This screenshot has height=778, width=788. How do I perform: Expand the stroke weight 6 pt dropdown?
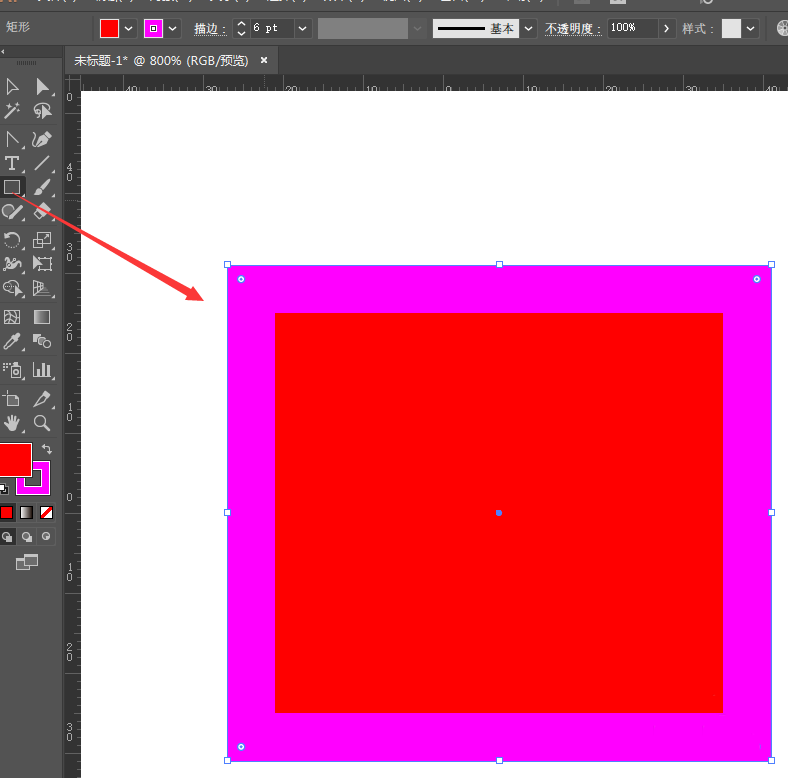coord(303,29)
